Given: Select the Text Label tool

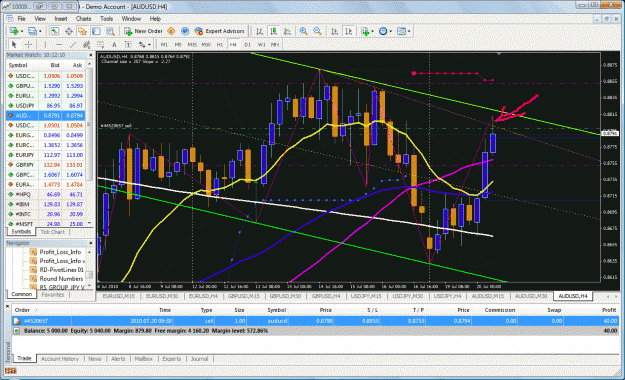Looking at the screenshot, I should [128, 44].
